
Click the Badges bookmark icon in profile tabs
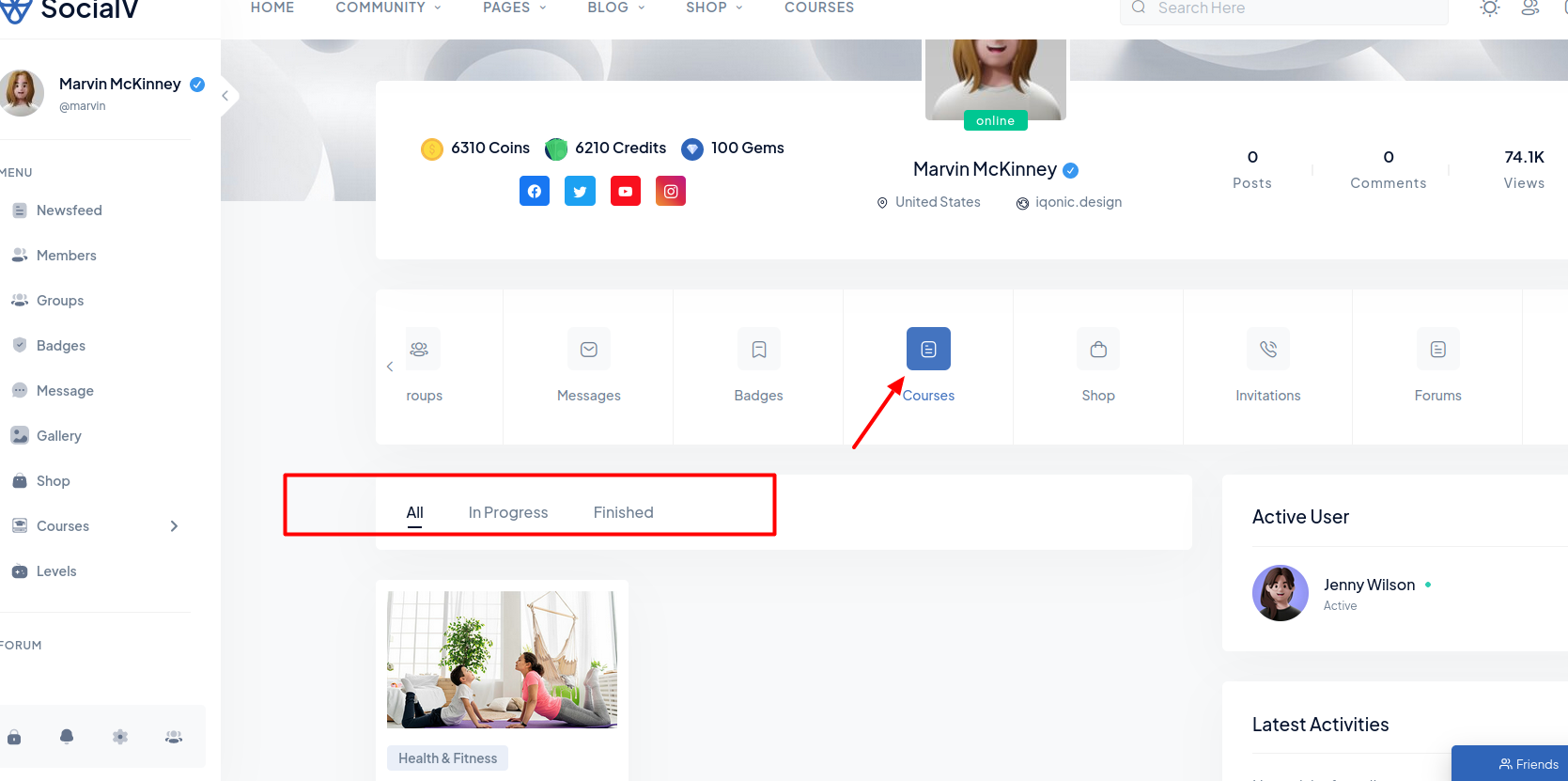tap(759, 349)
